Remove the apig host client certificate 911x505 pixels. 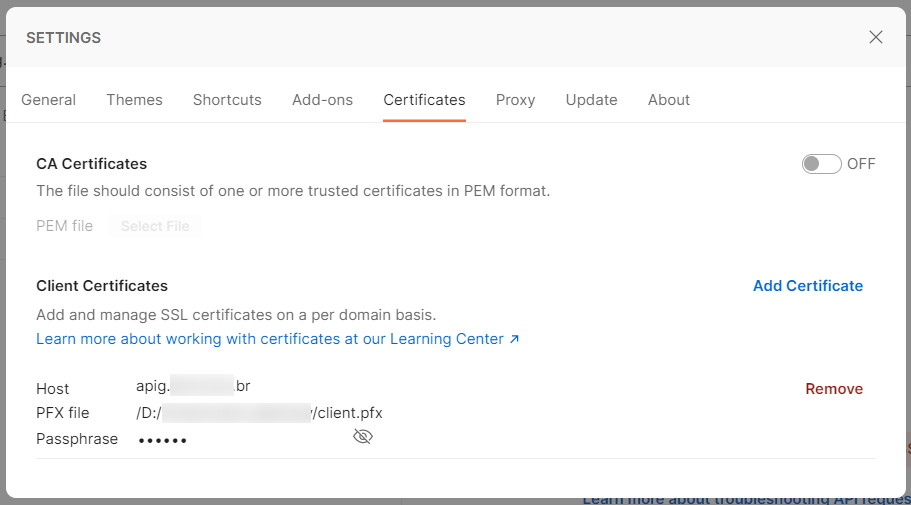click(834, 389)
